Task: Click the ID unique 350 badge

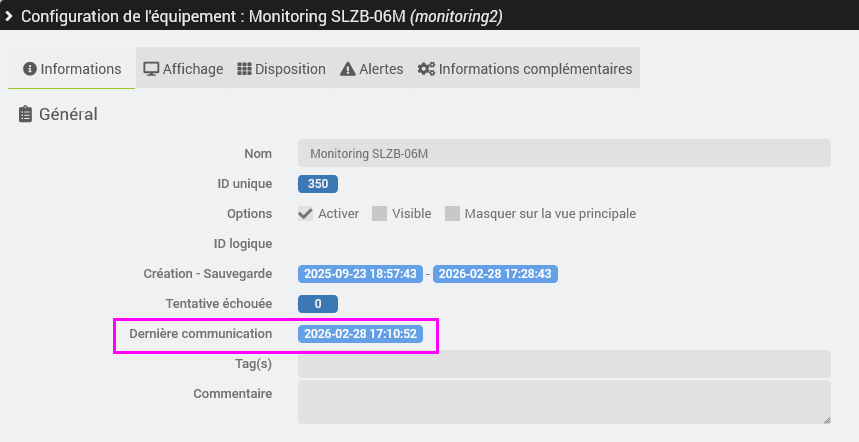Action: (318, 184)
